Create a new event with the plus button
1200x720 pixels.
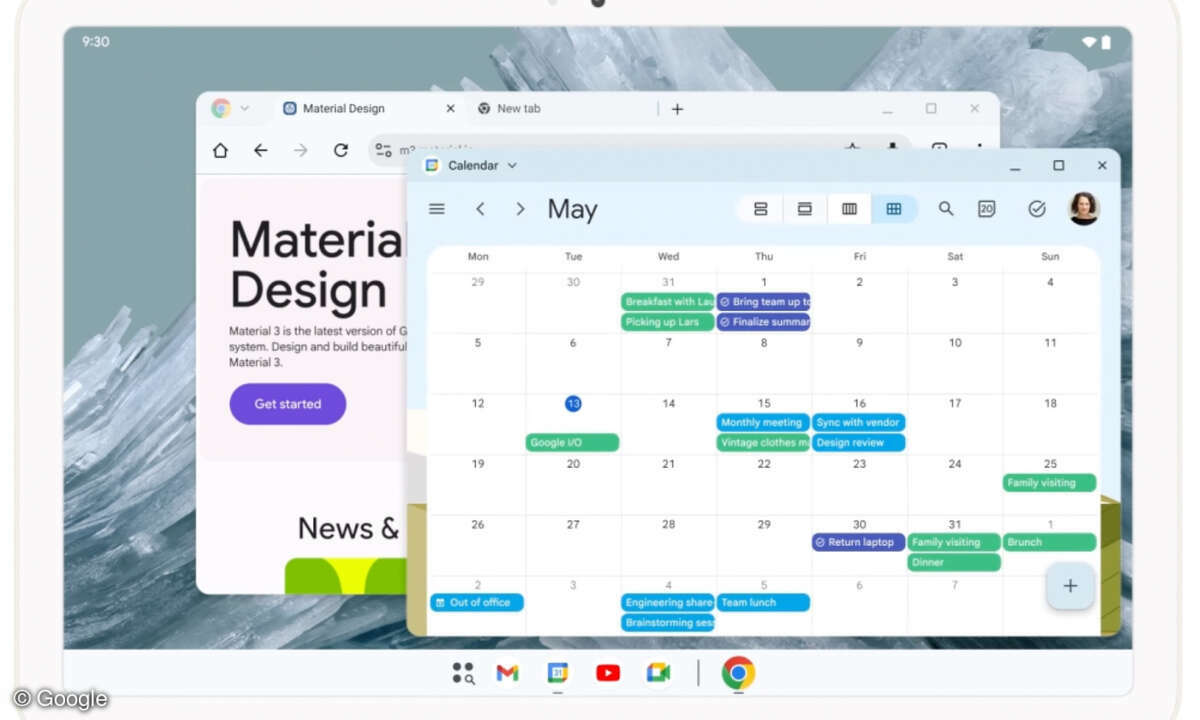pyautogui.click(x=1070, y=586)
